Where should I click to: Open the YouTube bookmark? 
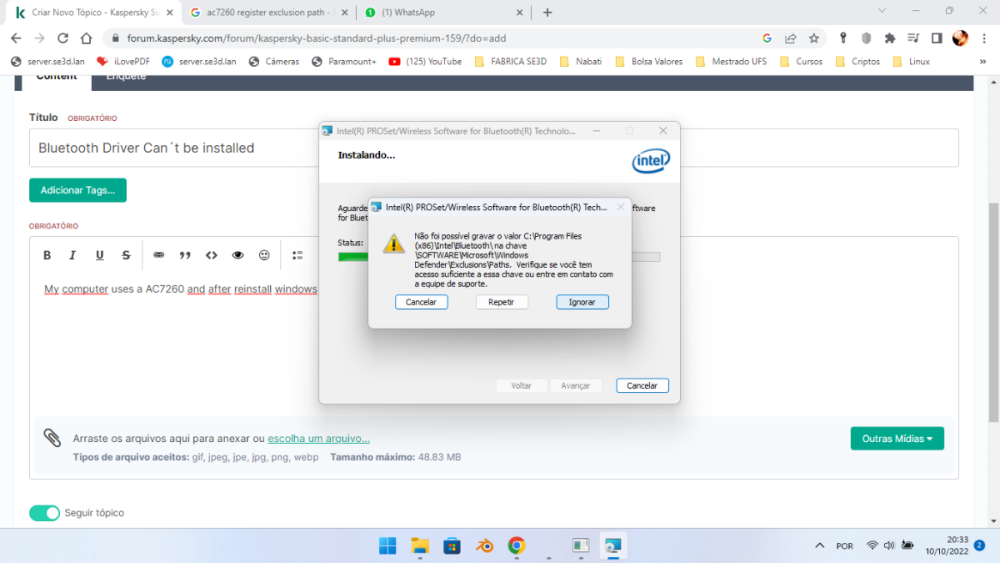pyautogui.click(x=425, y=62)
